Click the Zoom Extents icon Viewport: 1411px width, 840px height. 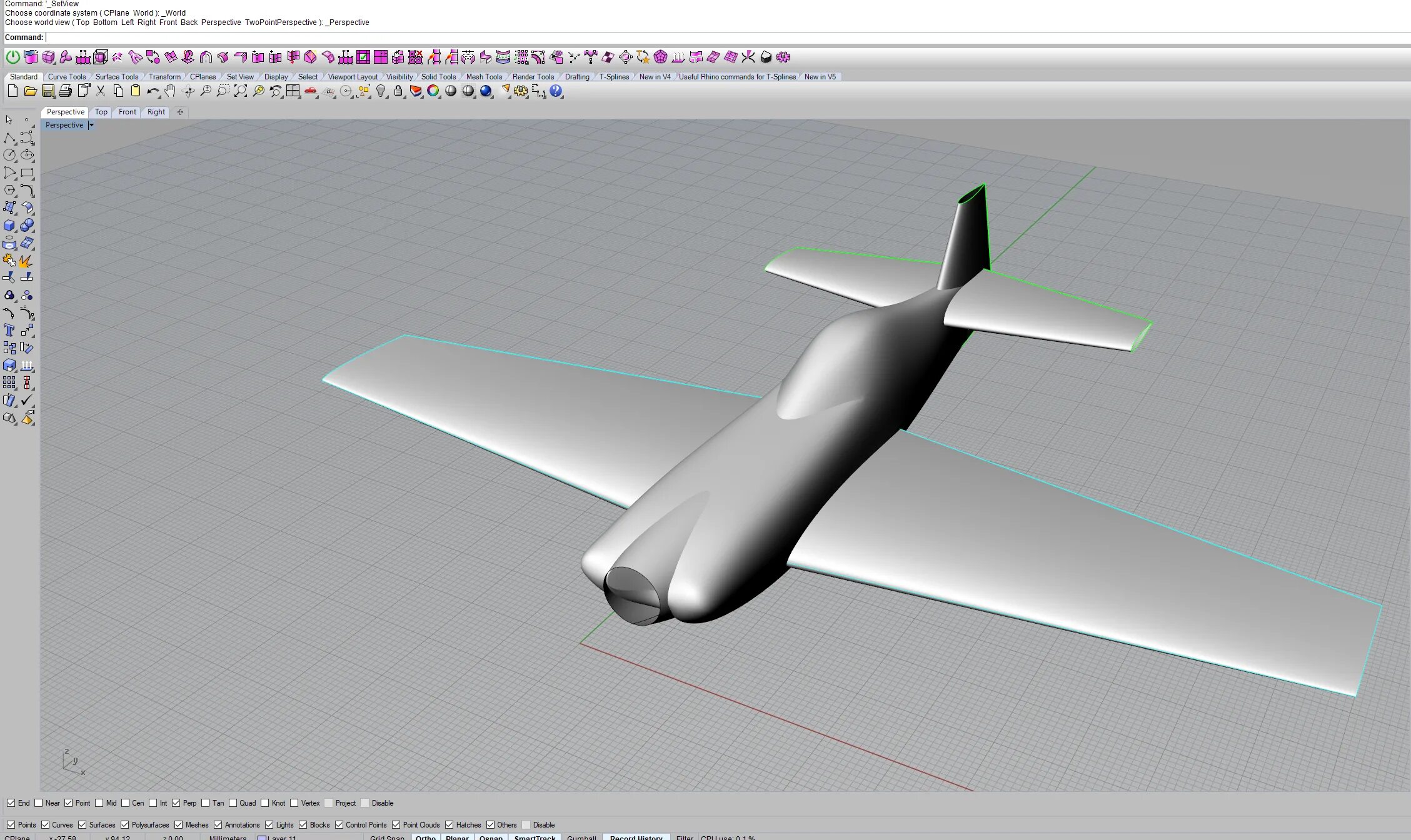[x=241, y=91]
